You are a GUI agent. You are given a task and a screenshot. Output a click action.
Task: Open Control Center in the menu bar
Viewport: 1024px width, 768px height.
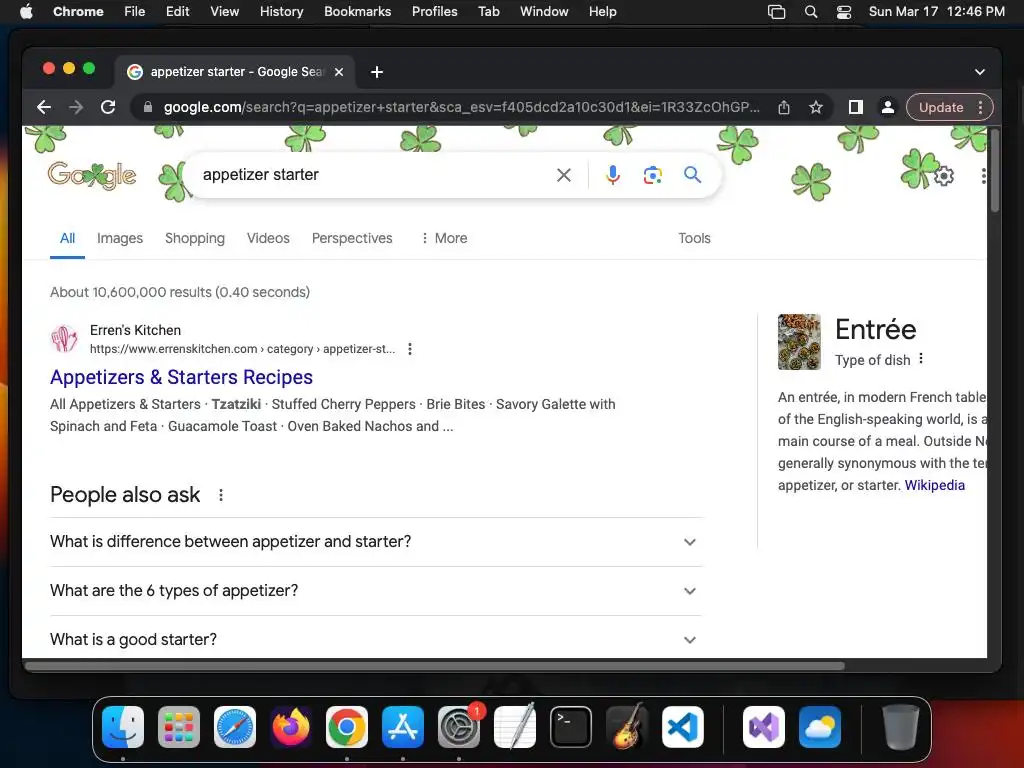point(844,12)
